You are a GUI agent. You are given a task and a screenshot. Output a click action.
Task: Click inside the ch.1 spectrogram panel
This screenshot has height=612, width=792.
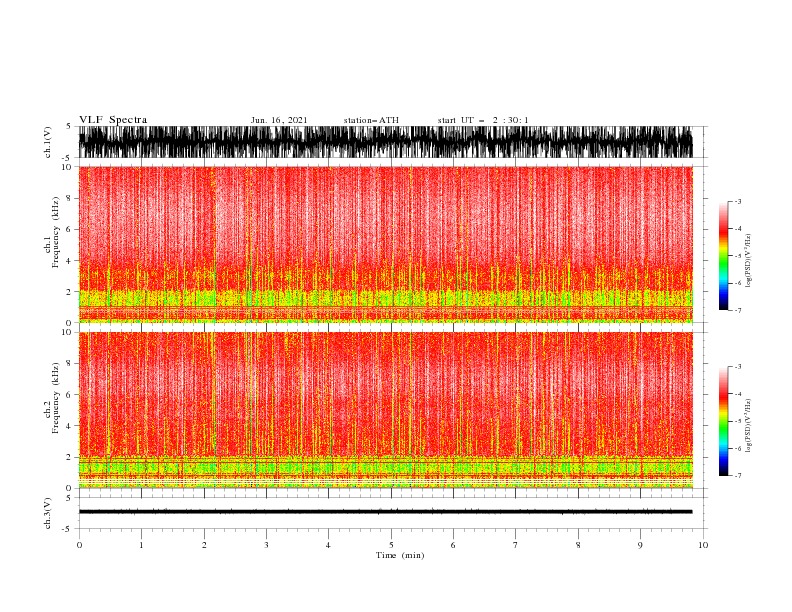[x=385, y=244]
